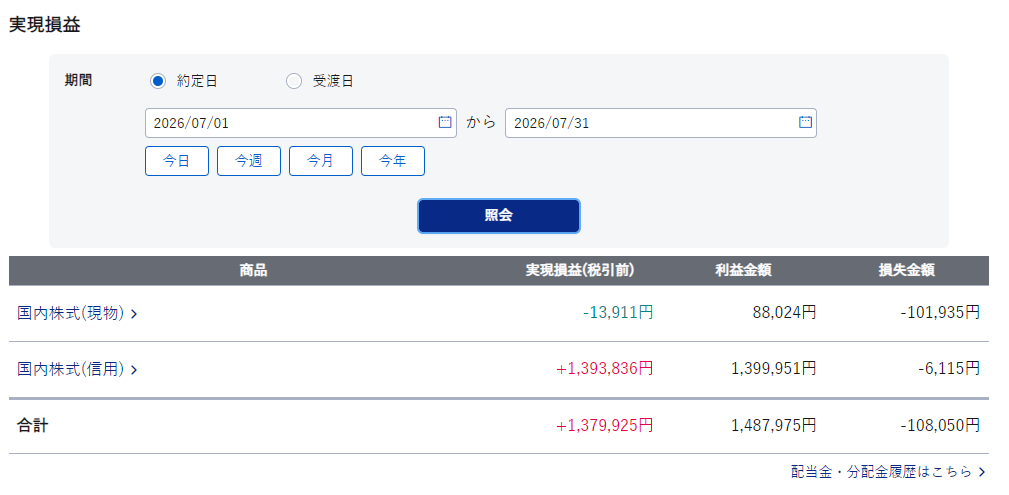This screenshot has width=1009, height=495.
Task: Set period with 今月 button
Action: tap(321, 161)
